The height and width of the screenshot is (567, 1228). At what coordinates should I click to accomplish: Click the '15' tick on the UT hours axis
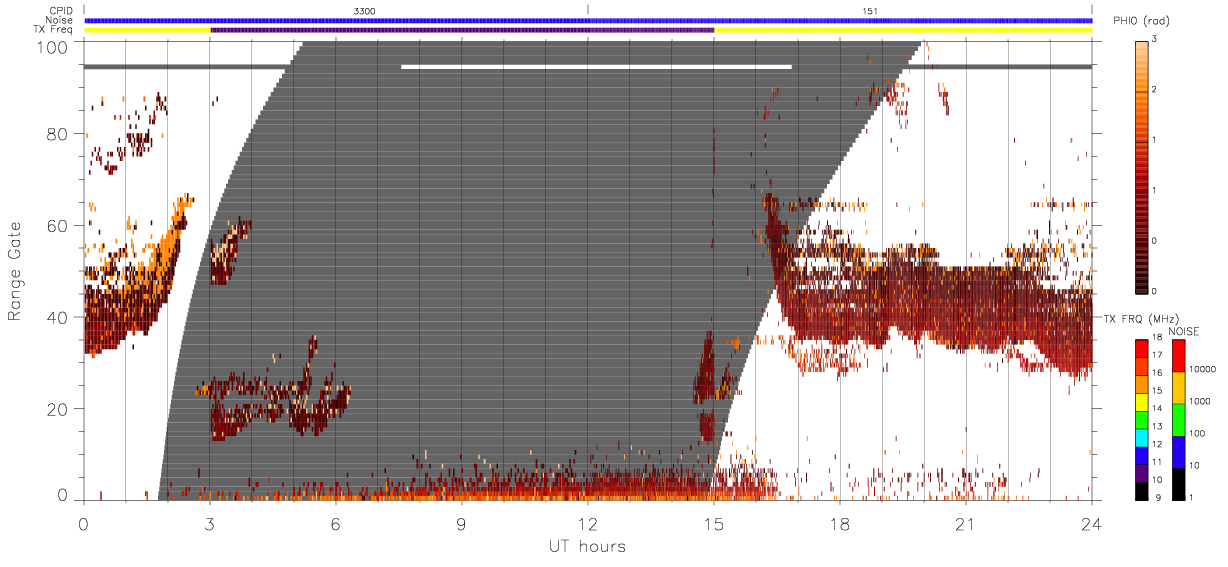pos(714,524)
